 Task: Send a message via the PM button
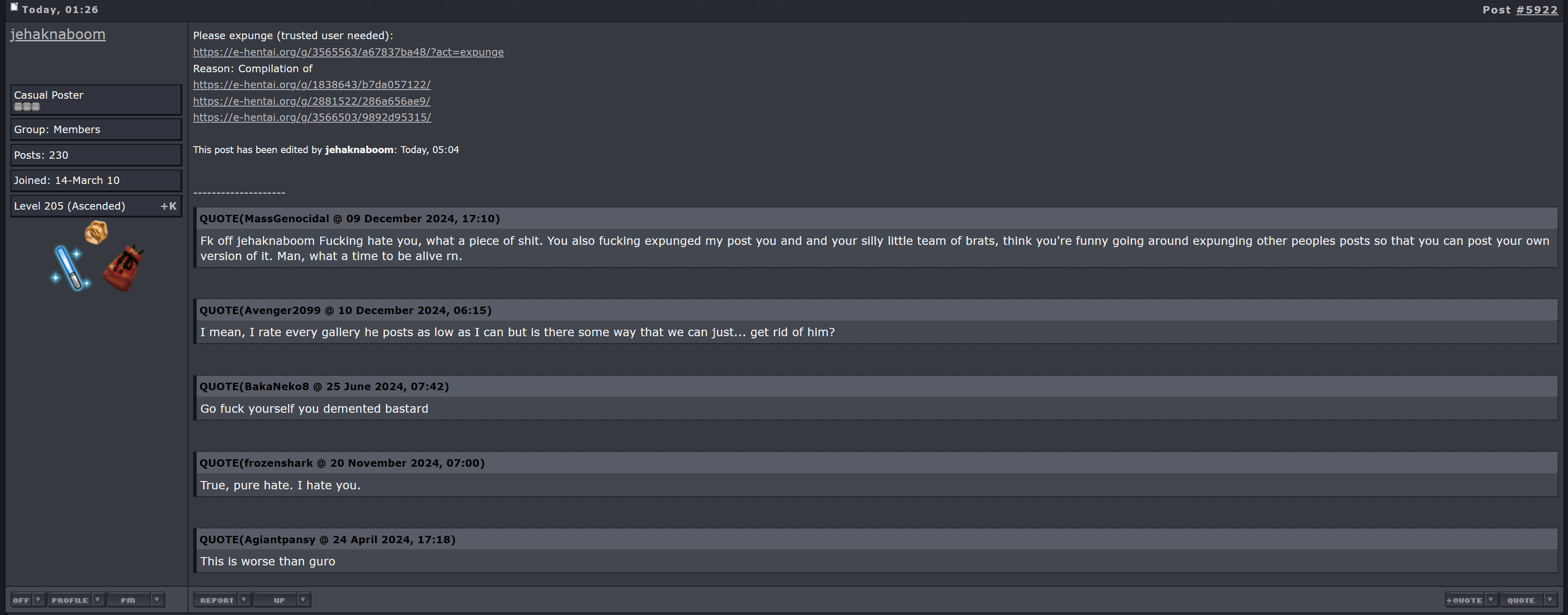(128, 600)
